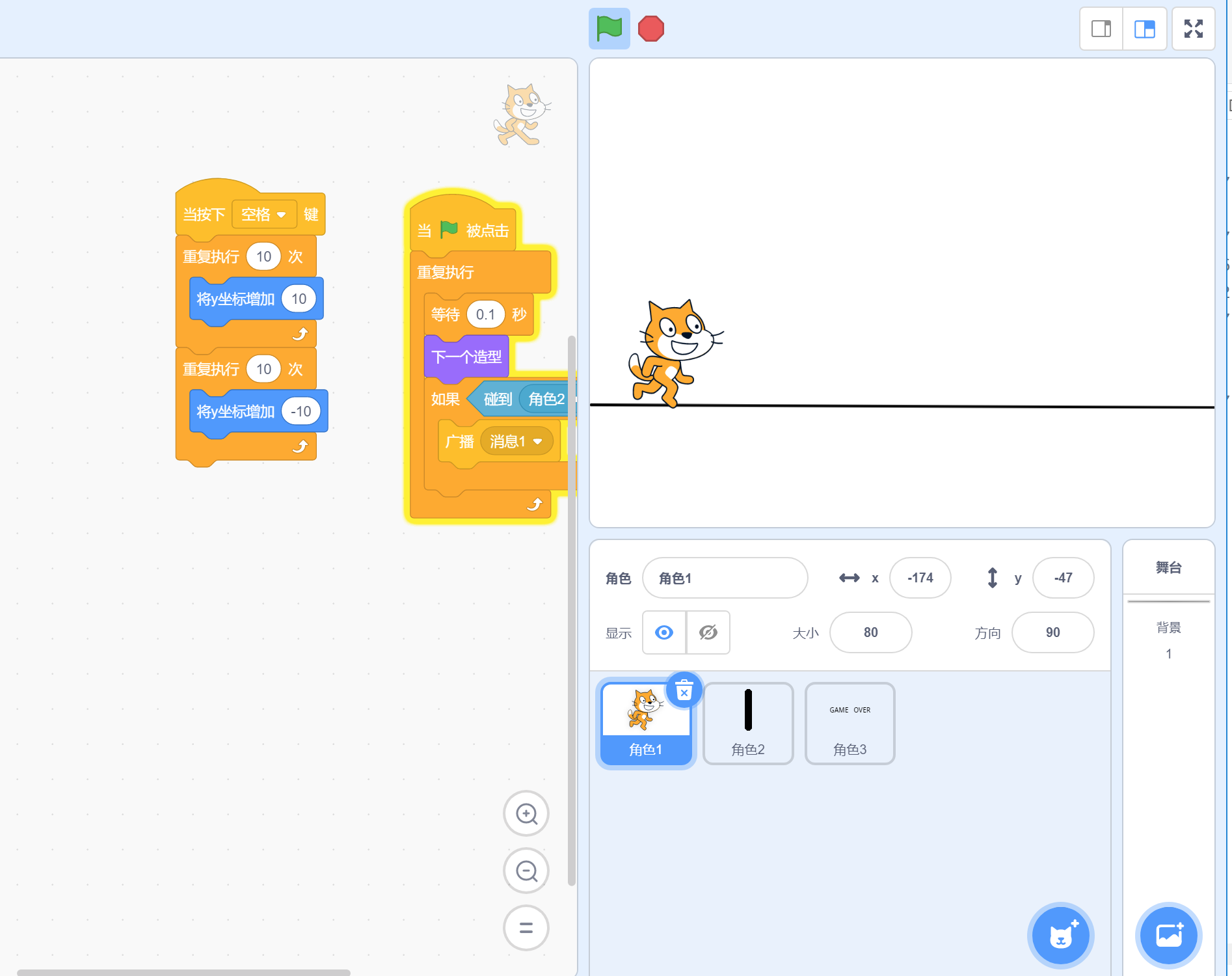Viewport: 1232px width, 976px height.
Task: Zoom in the code workspace
Action: (x=526, y=813)
